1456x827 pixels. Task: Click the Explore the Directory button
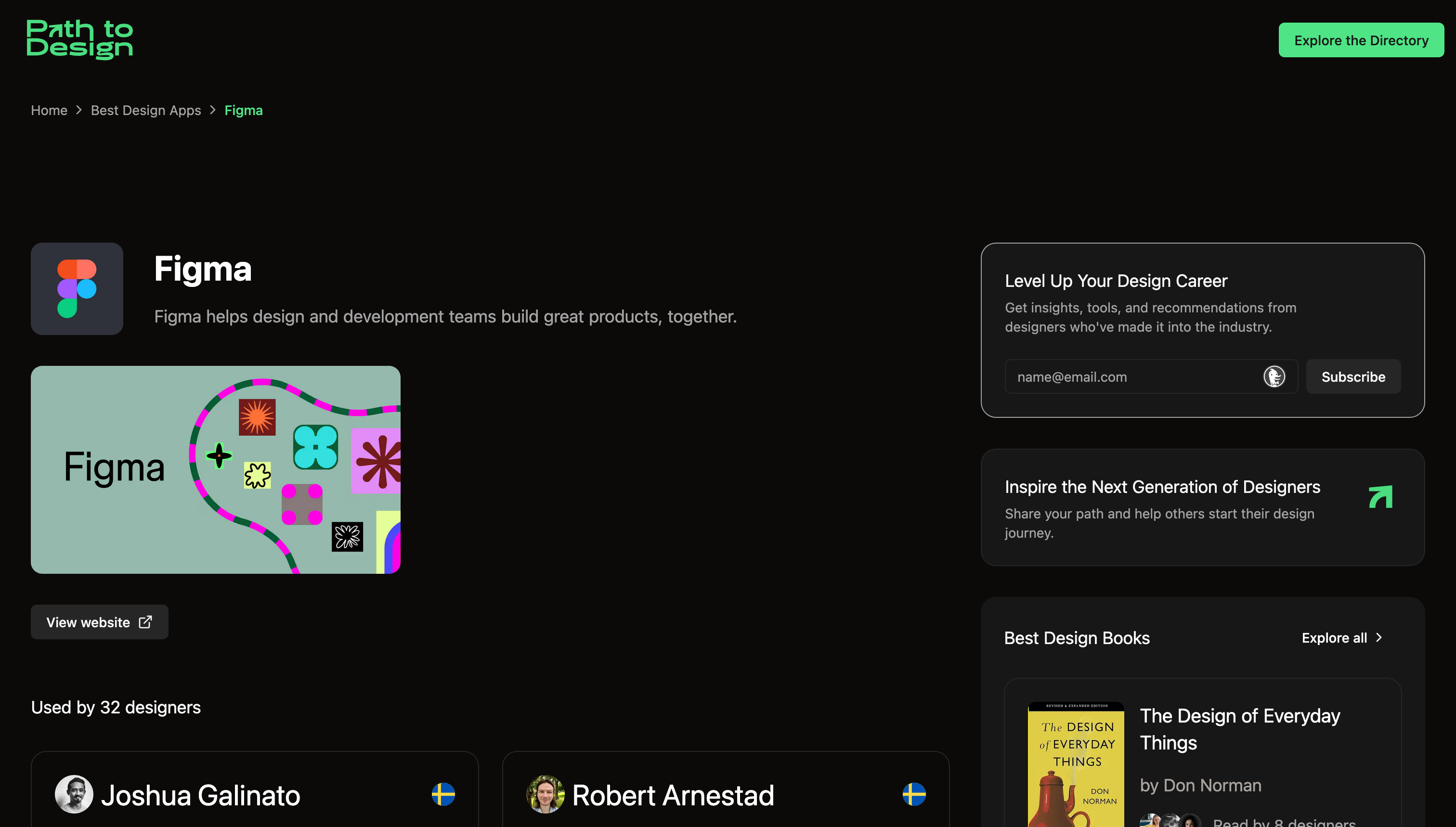pyautogui.click(x=1361, y=40)
